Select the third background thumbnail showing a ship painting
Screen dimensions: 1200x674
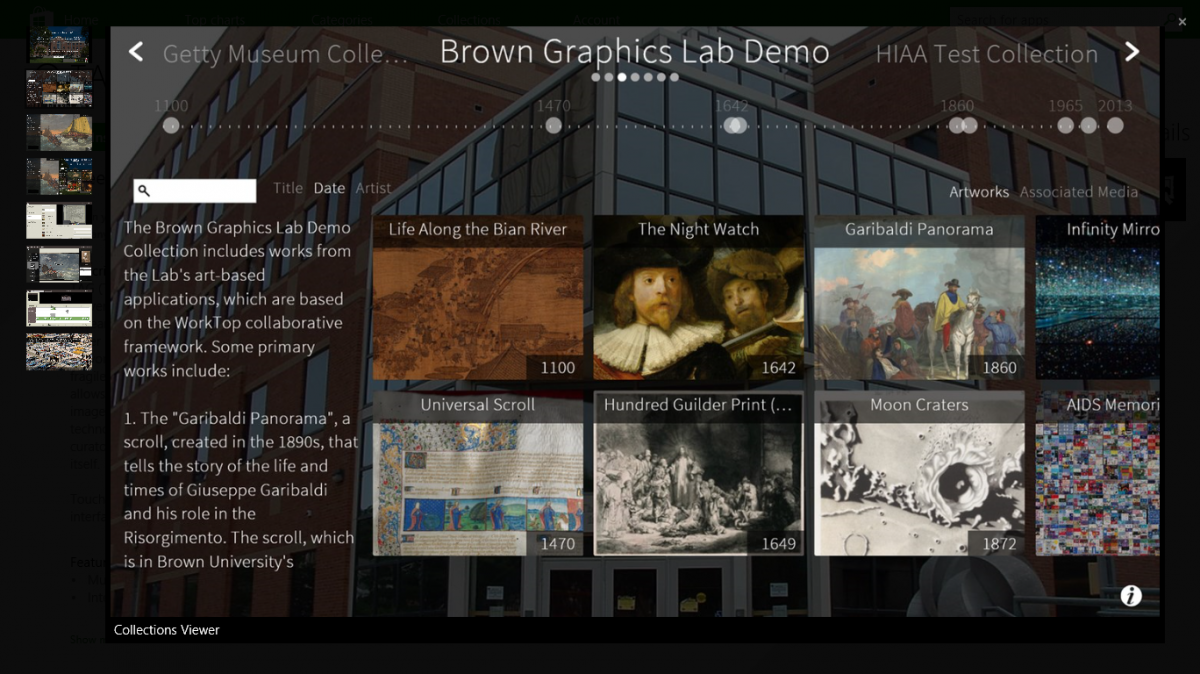click(x=59, y=132)
